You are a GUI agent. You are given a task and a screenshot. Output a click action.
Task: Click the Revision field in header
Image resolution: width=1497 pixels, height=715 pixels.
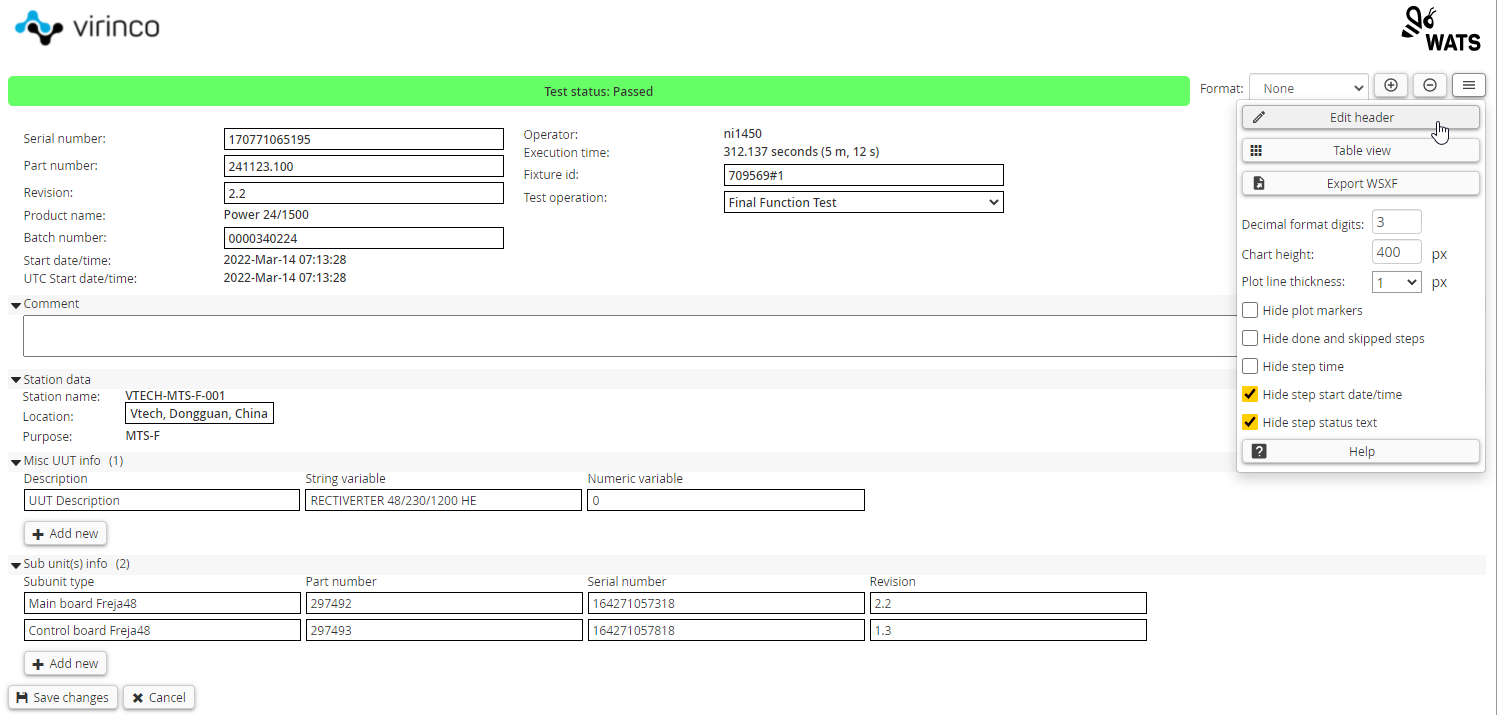coord(364,193)
